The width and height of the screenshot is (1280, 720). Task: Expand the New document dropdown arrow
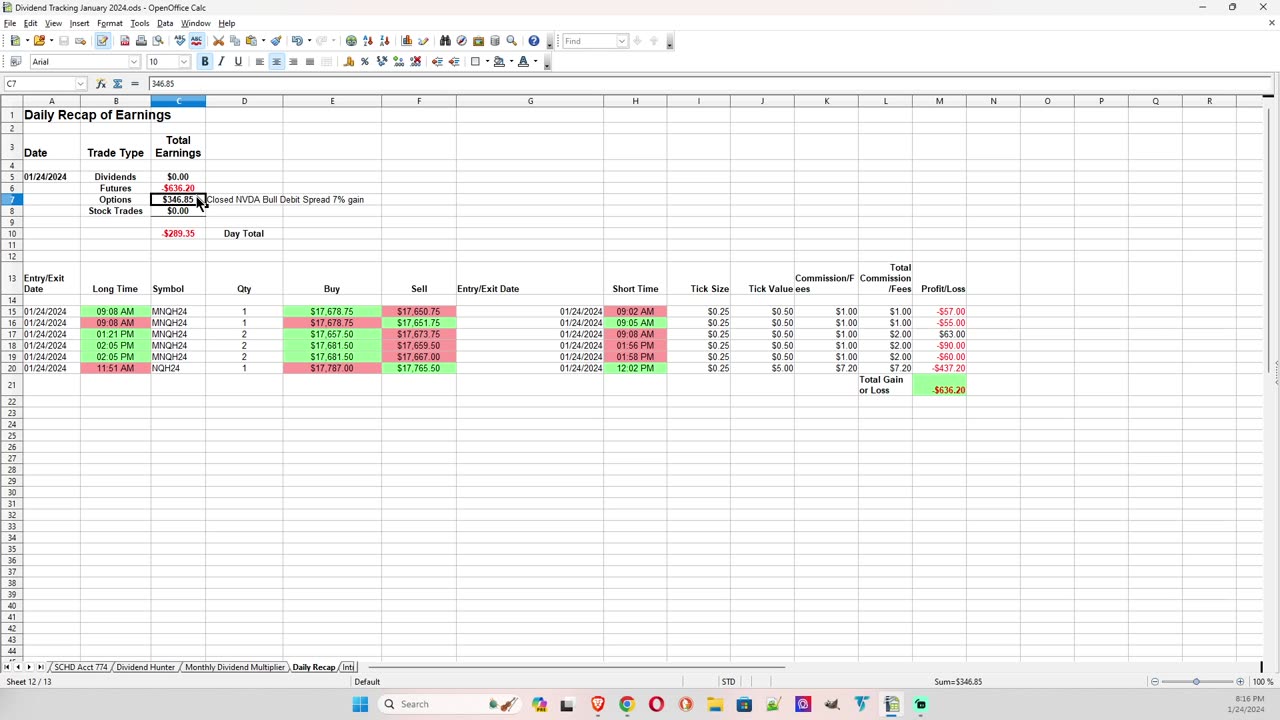click(x=27, y=41)
